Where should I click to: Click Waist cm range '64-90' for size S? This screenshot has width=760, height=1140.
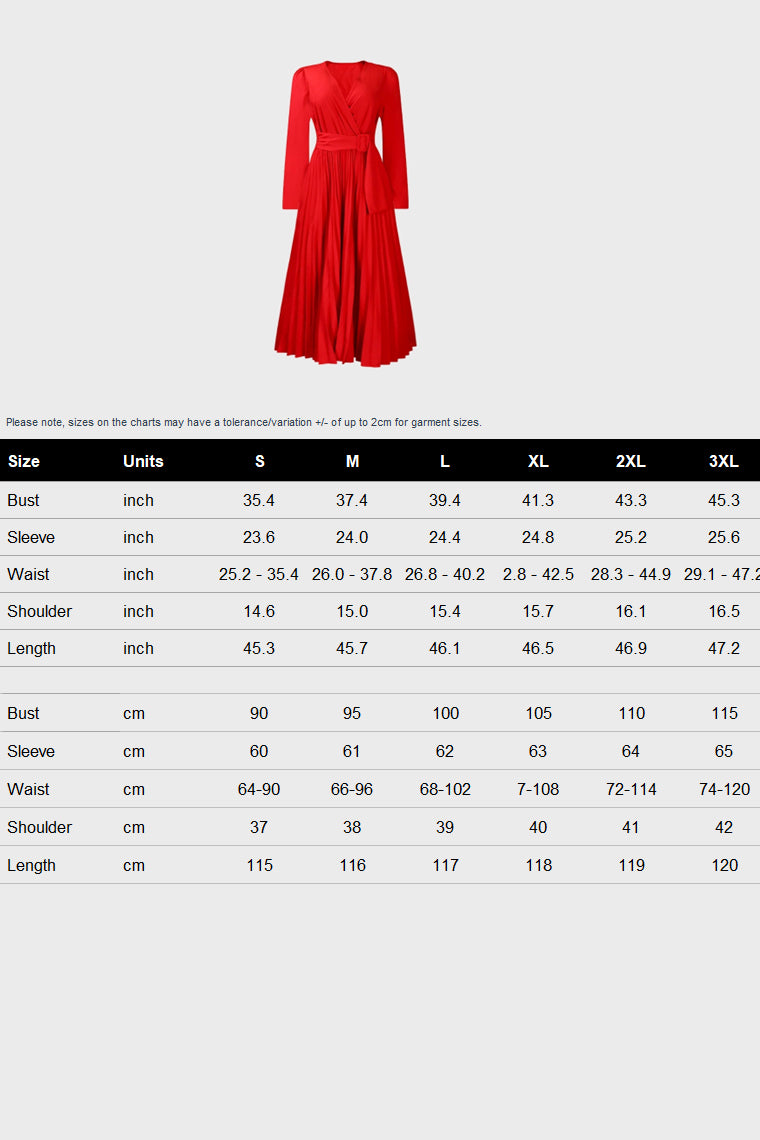tap(259, 789)
